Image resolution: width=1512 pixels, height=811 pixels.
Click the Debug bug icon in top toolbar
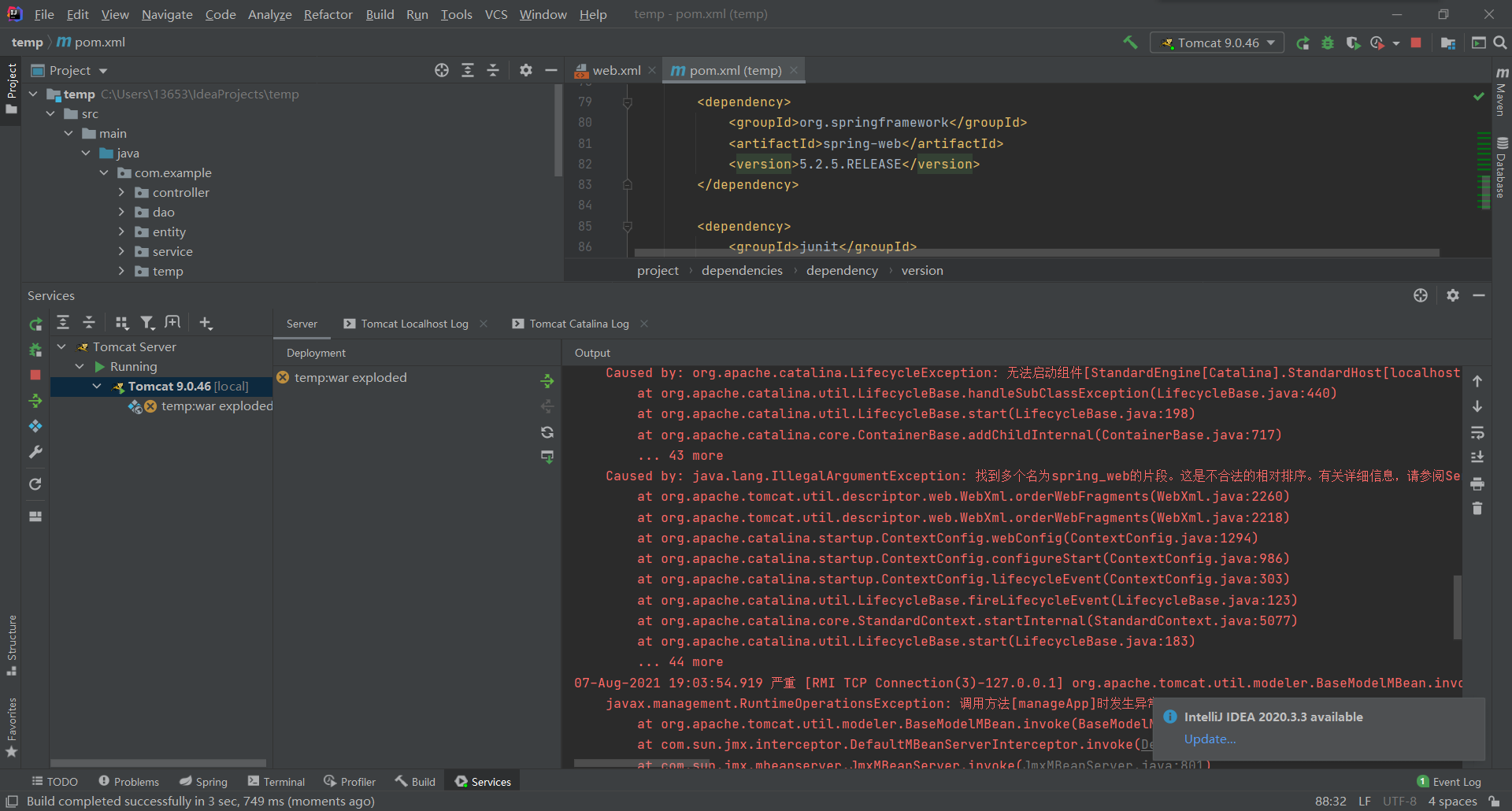click(1328, 43)
